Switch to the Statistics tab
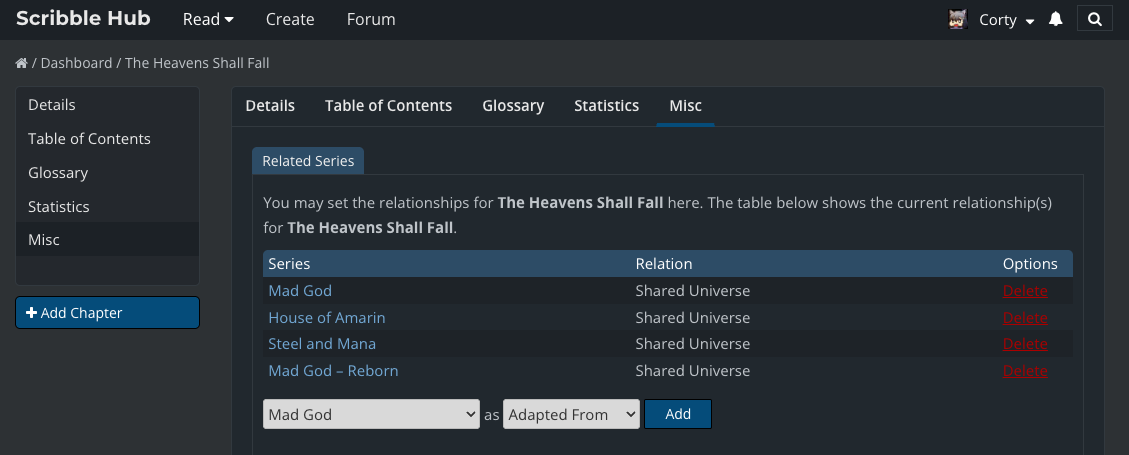Viewport: 1129px width, 455px height. [x=606, y=105]
